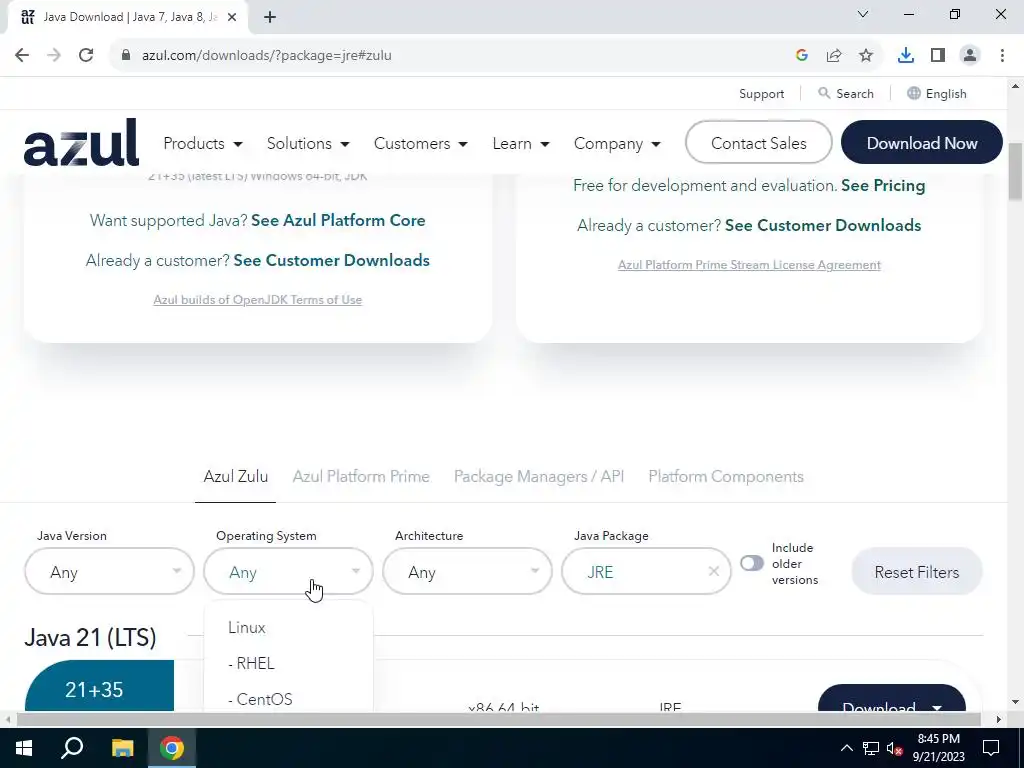Open Chrome three-dot menu
The height and width of the screenshot is (768, 1024).
pos(1002,56)
